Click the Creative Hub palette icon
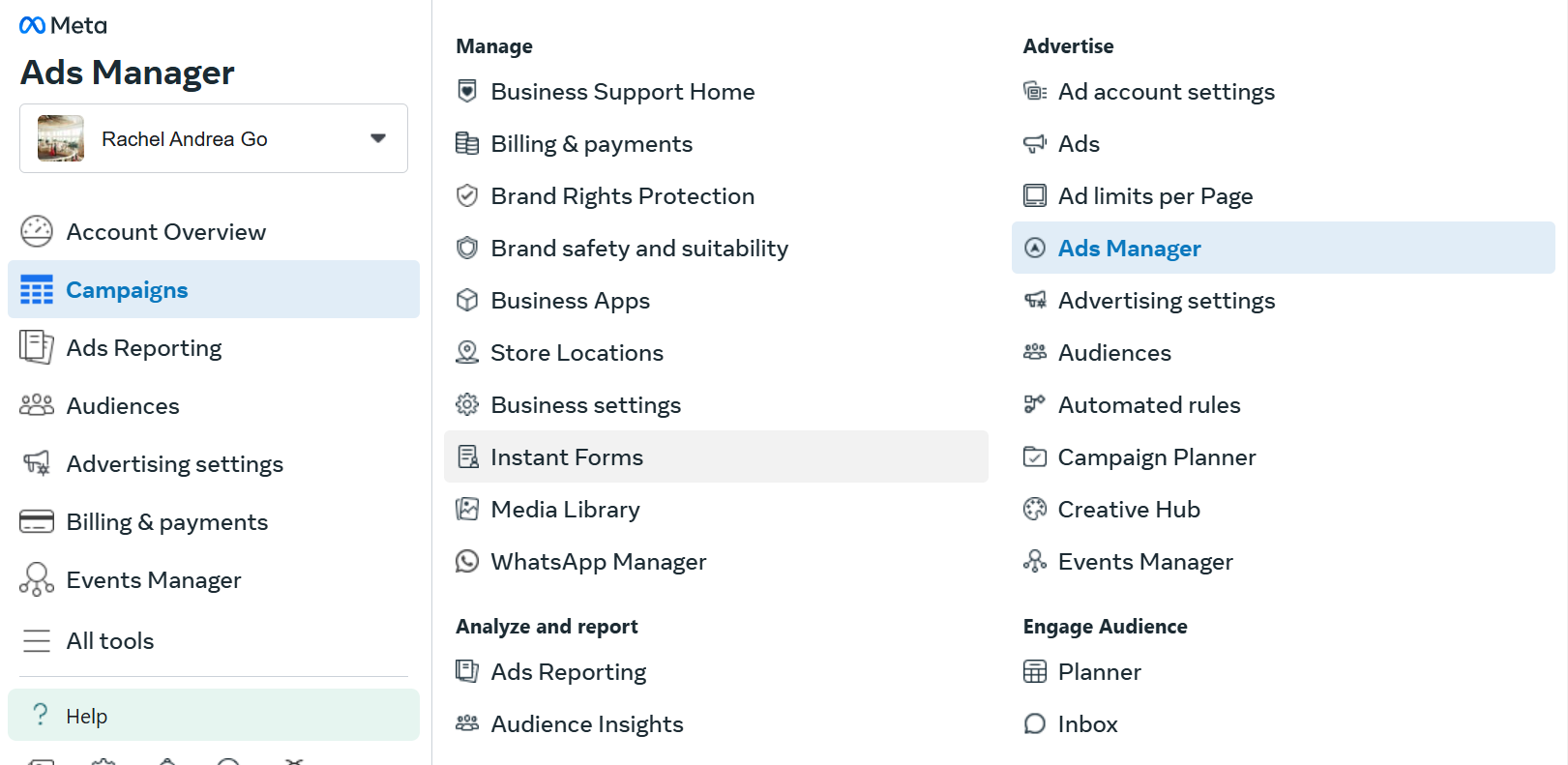Image resolution: width=1568 pixels, height=765 pixels. pyautogui.click(x=1035, y=509)
